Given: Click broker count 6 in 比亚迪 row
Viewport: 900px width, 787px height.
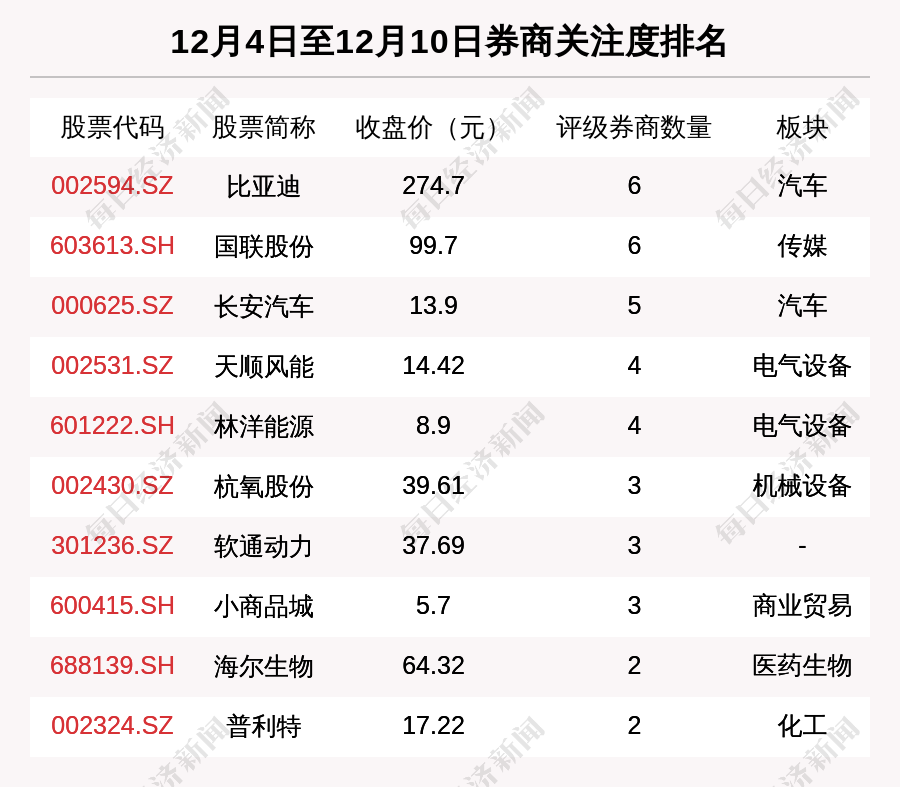Looking at the screenshot, I should coord(634,186).
